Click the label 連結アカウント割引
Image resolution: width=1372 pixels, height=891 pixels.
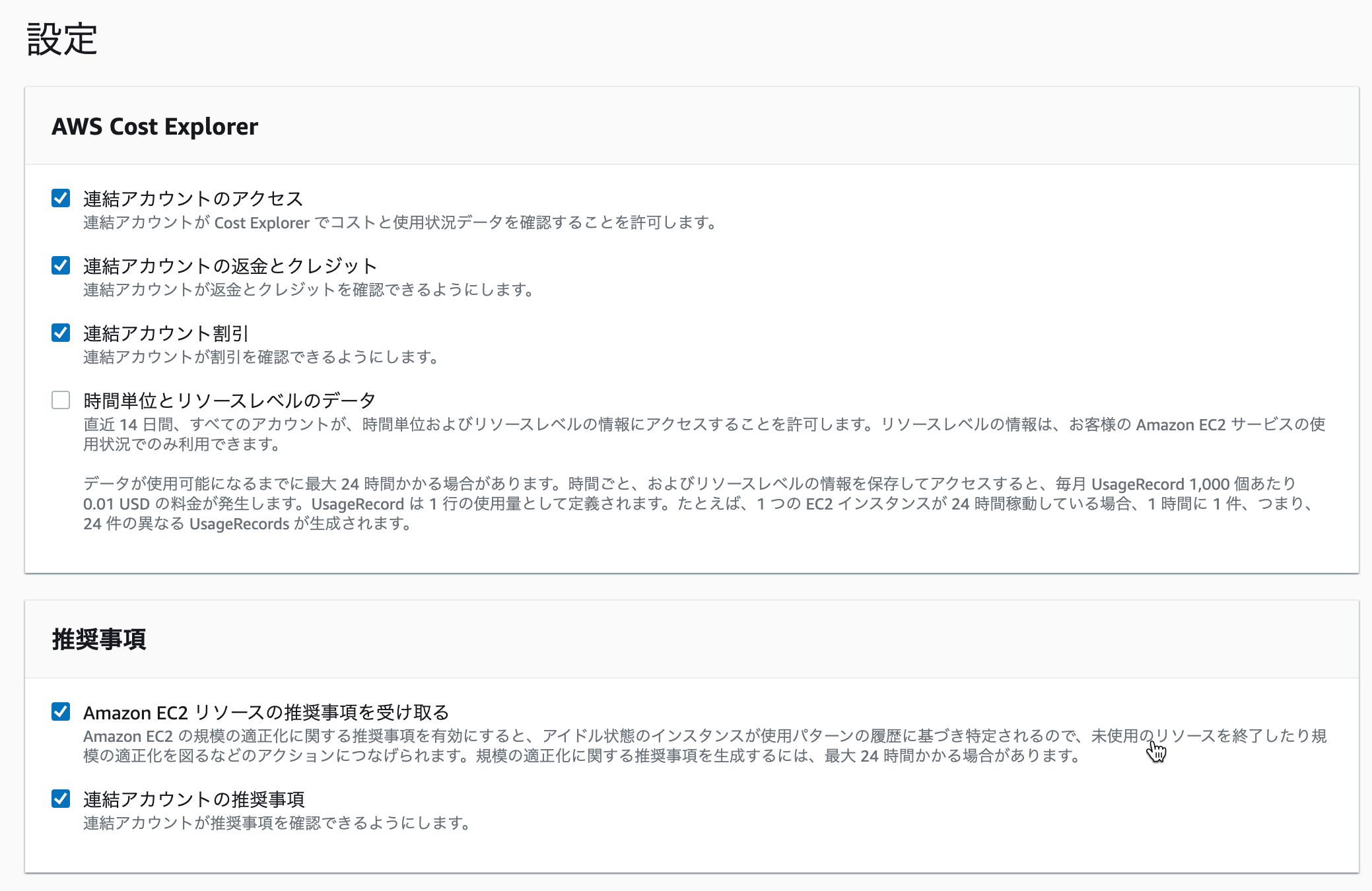tap(166, 333)
